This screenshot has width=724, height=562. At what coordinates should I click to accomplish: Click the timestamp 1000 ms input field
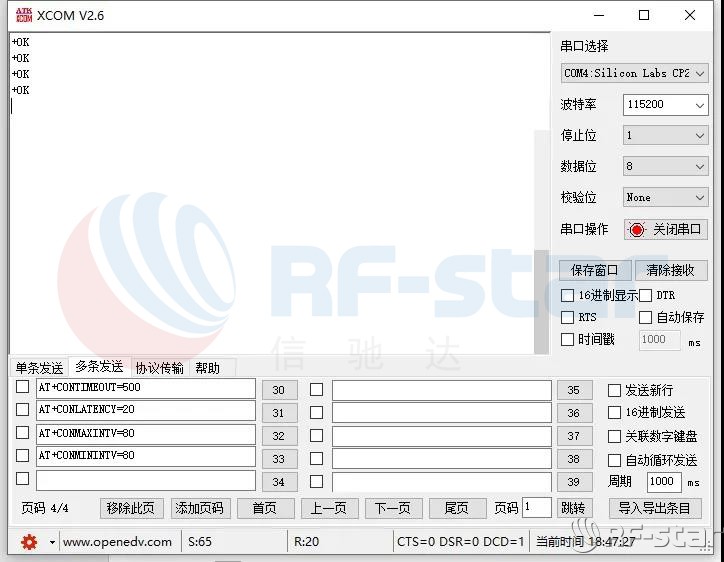click(x=659, y=340)
